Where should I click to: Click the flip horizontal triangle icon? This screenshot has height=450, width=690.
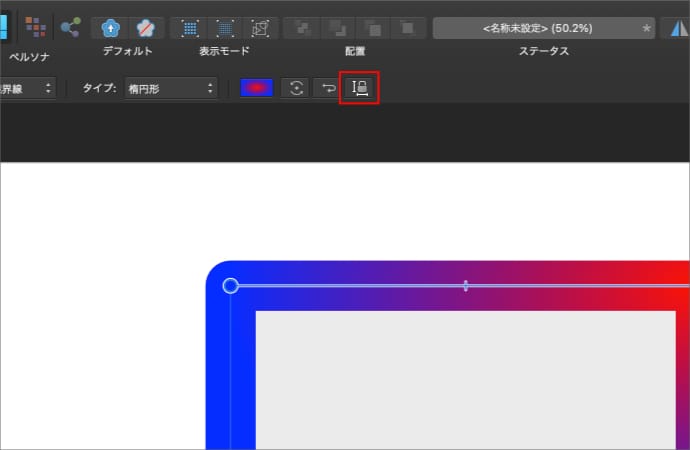click(679, 27)
